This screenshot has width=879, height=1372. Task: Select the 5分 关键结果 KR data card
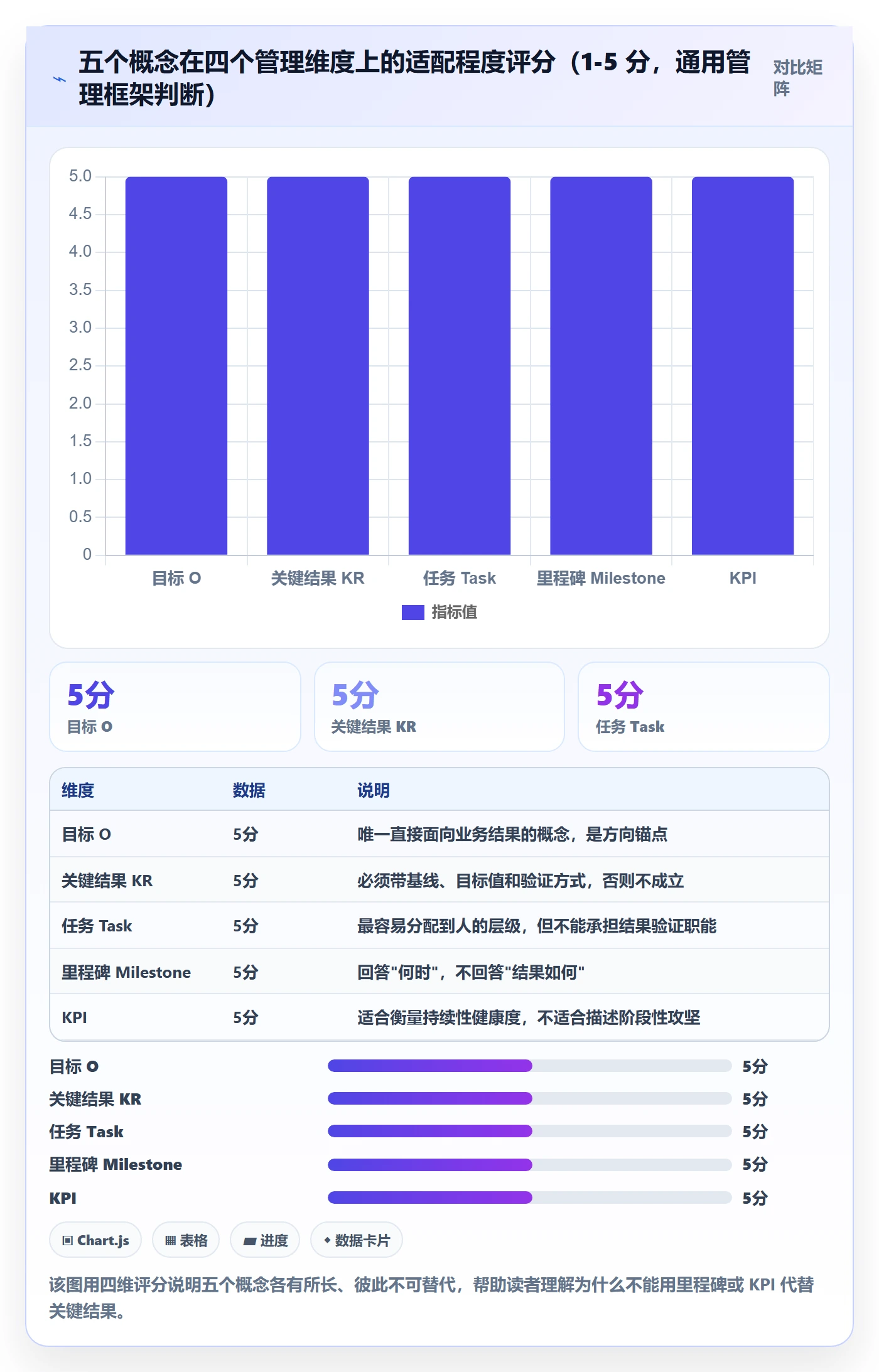point(439,707)
